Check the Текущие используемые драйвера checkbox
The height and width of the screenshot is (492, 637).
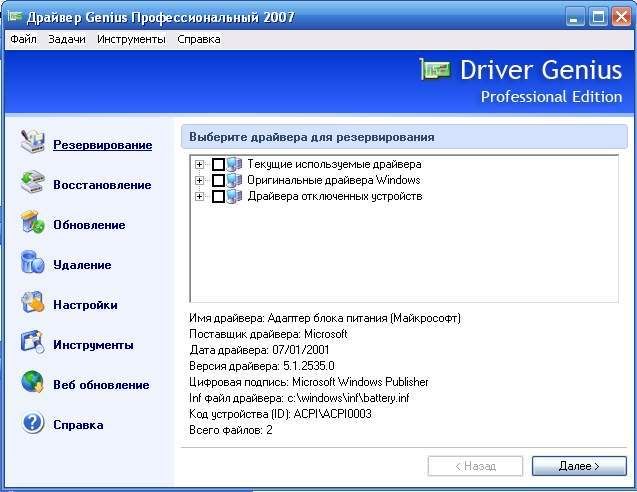point(219,164)
